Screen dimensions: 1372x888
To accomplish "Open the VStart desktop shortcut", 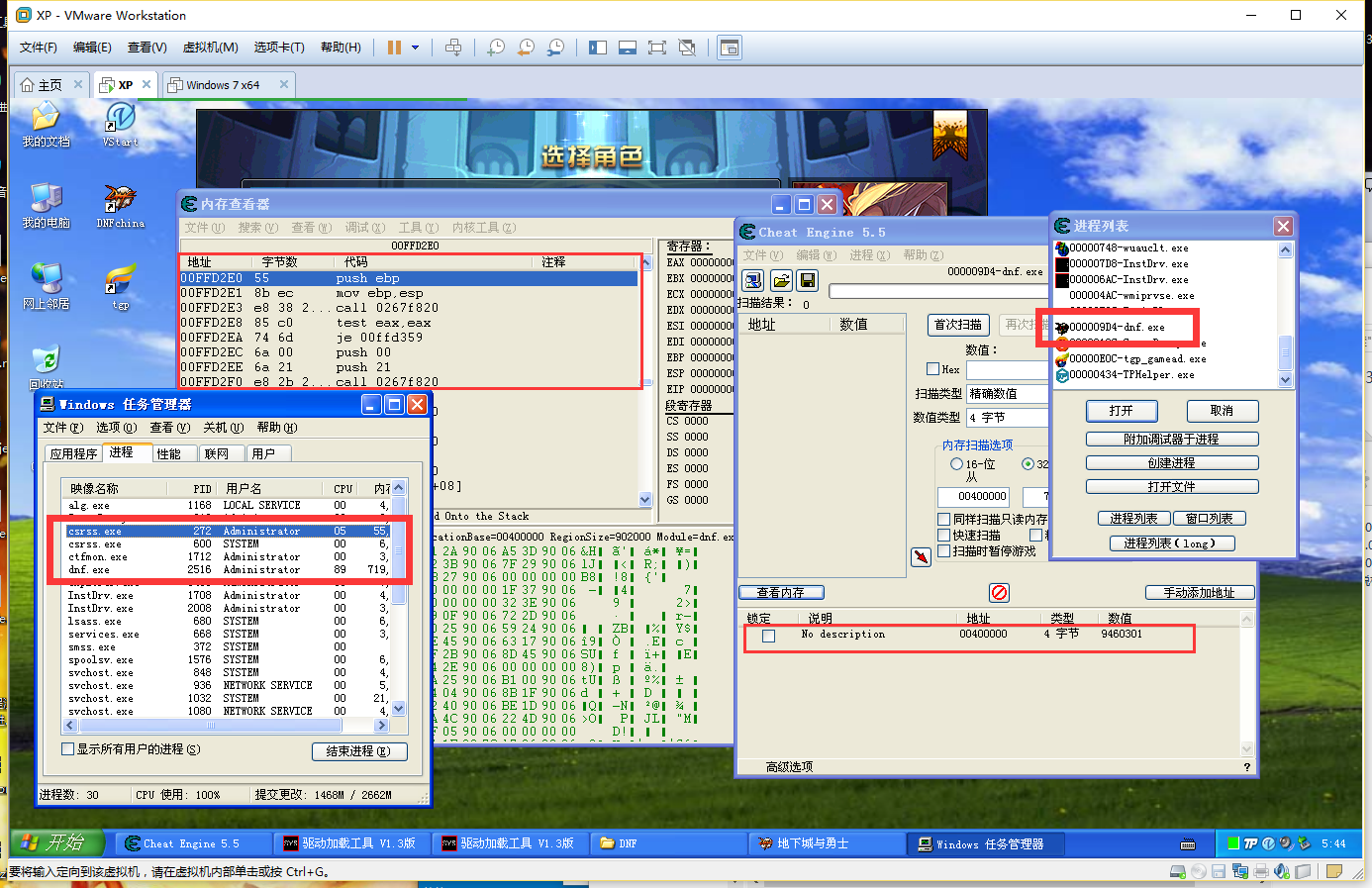I will pyautogui.click(x=121, y=124).
